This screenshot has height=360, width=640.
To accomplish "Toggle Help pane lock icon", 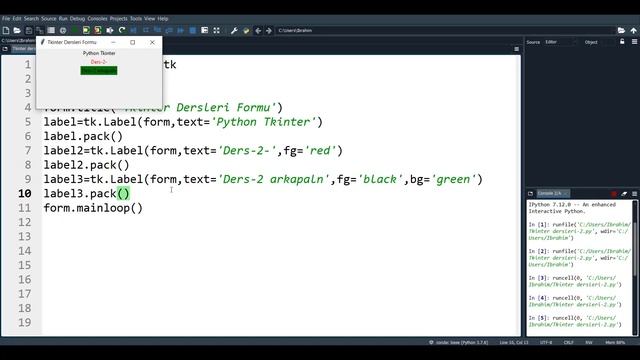I will [622, 42].
